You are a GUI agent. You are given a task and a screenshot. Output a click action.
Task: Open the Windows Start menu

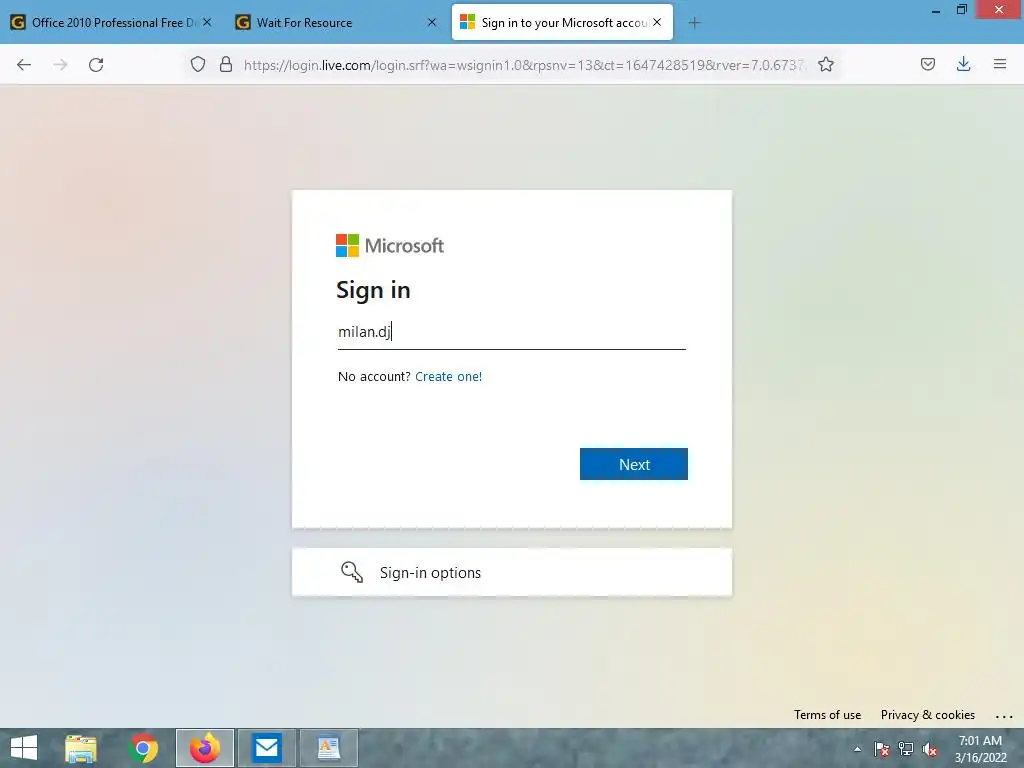coord(24,748)
